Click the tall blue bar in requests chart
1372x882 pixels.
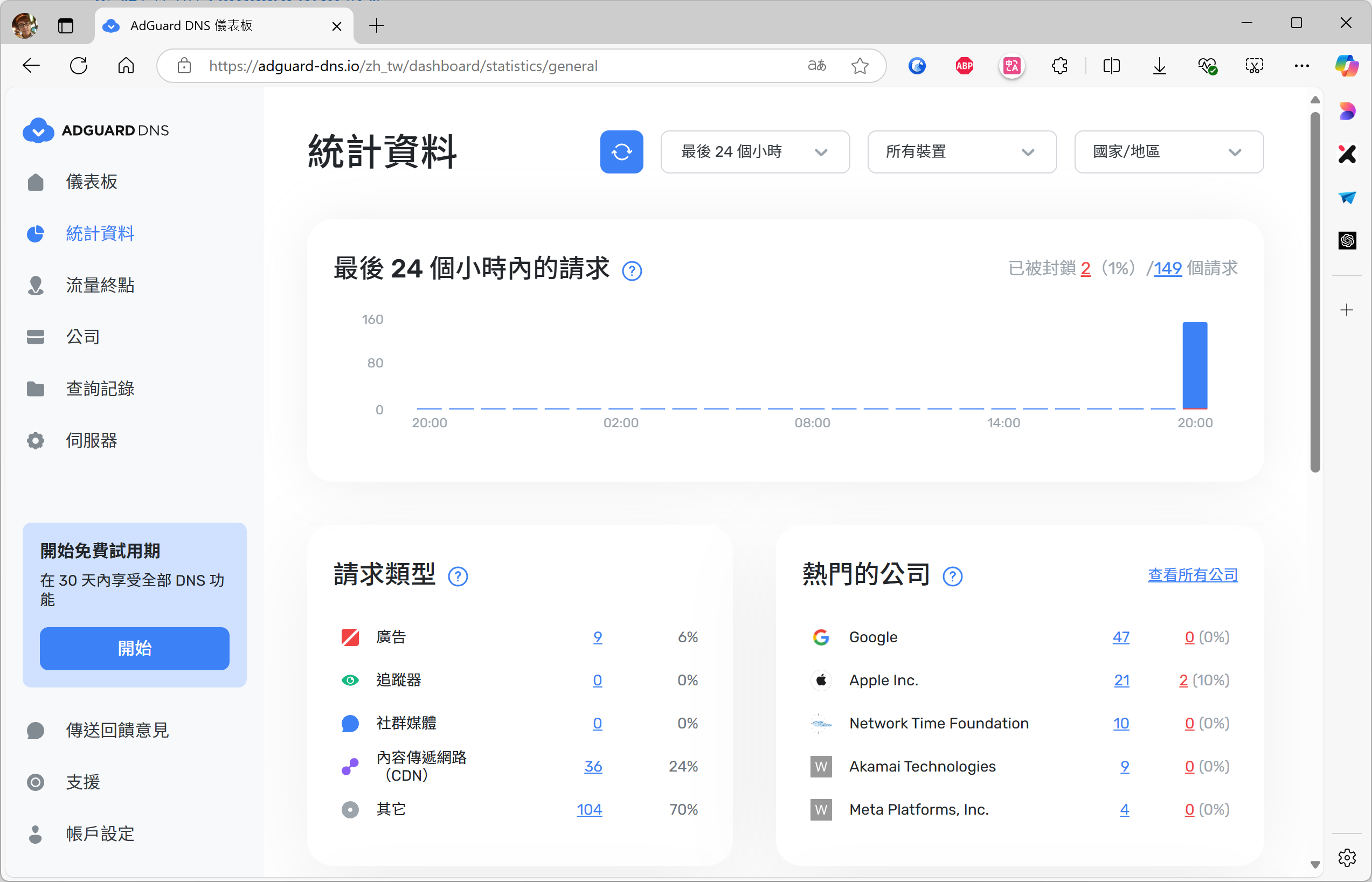[1194, 365]
